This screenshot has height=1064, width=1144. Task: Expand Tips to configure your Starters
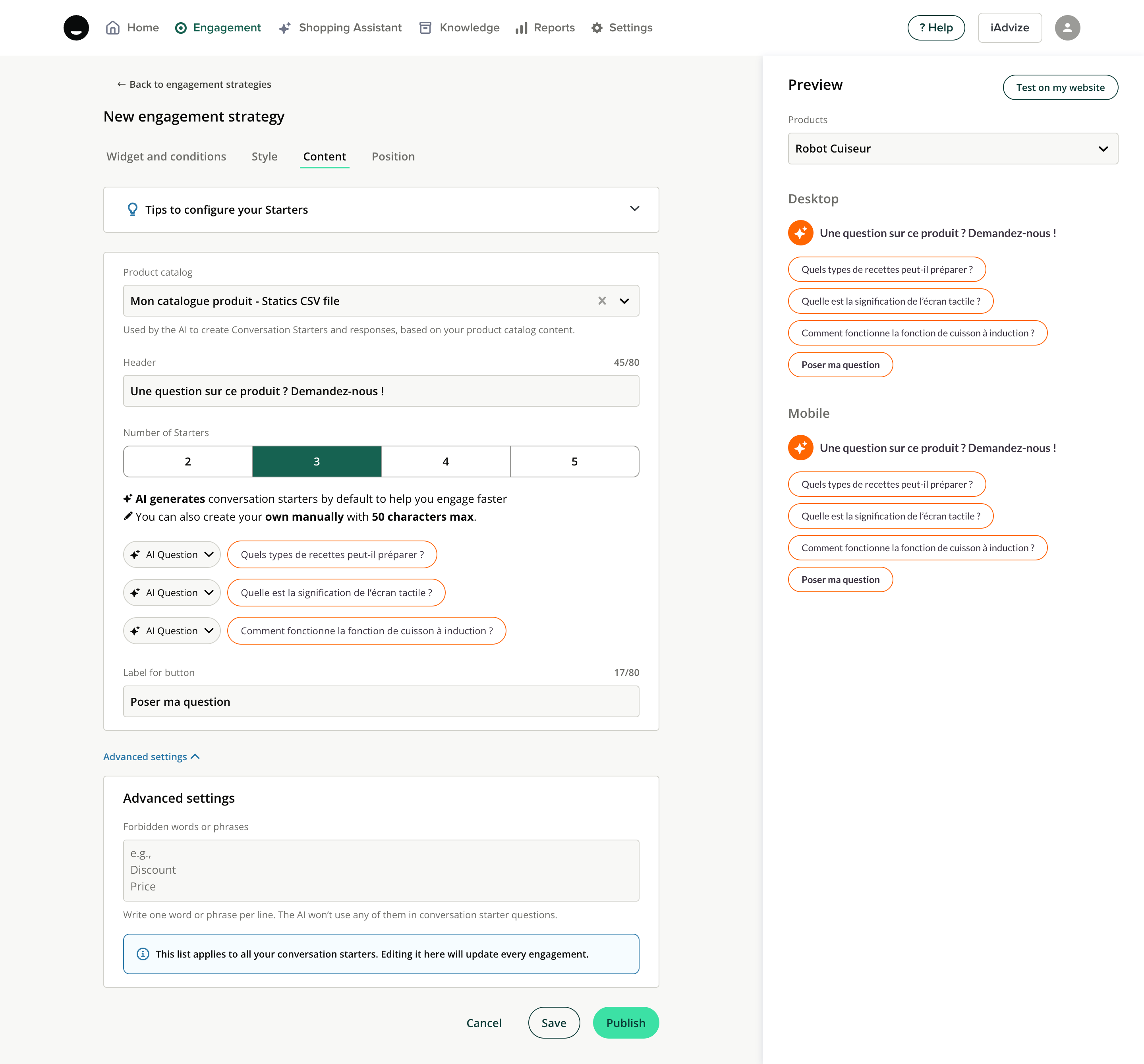(634, 209)
